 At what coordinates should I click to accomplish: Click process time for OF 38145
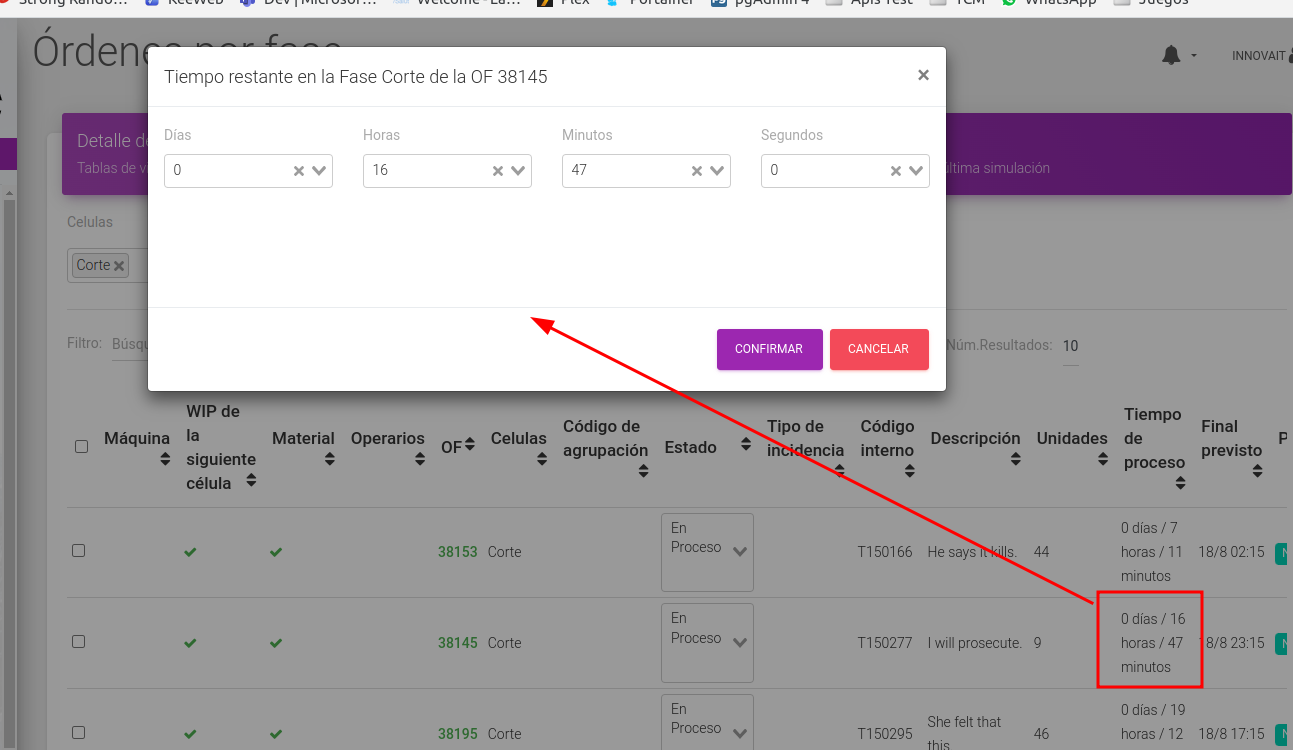pyautogui.click(x=1153, y=643)
